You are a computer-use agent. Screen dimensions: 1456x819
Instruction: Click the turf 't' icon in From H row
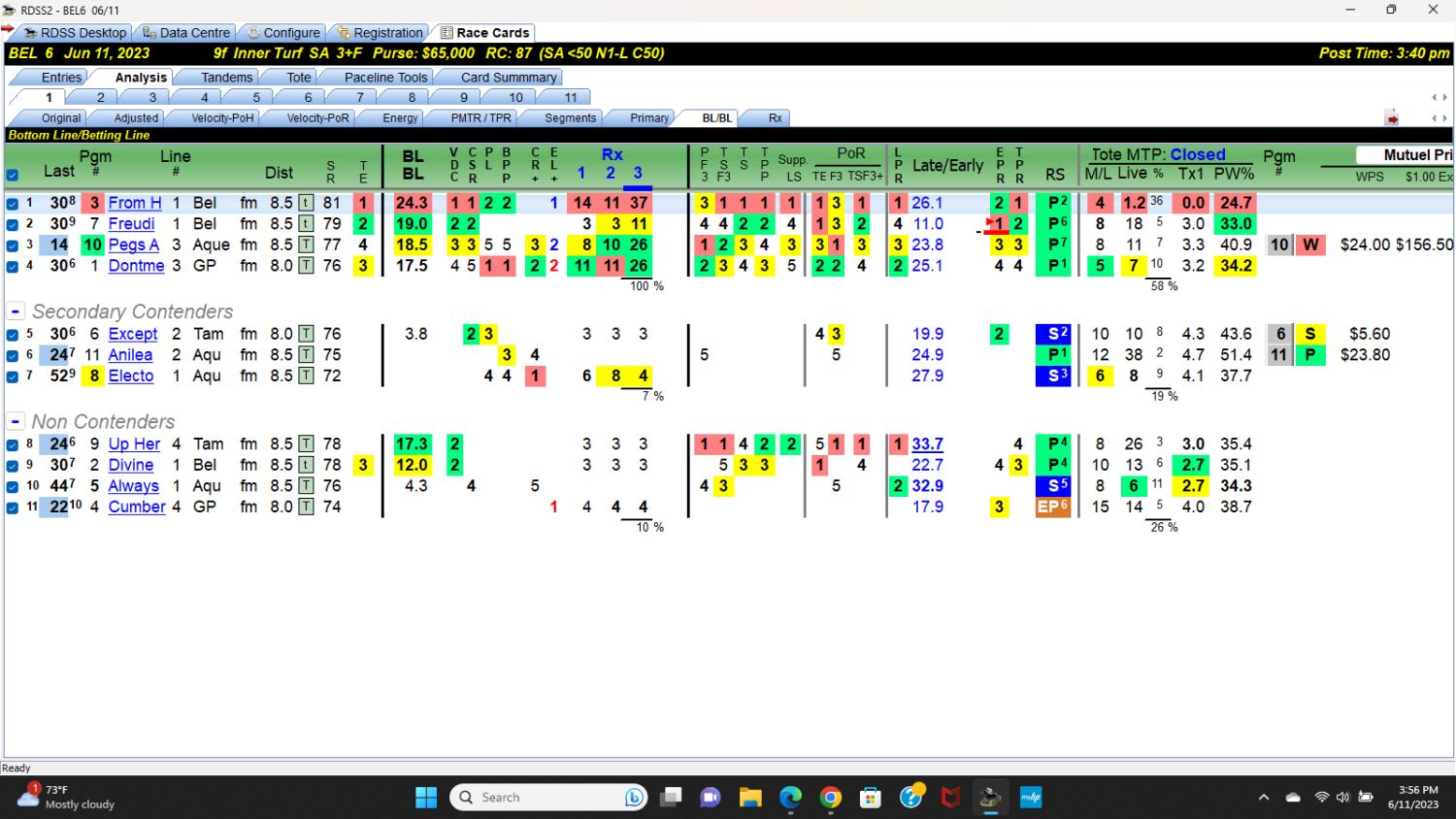[306, 203]
